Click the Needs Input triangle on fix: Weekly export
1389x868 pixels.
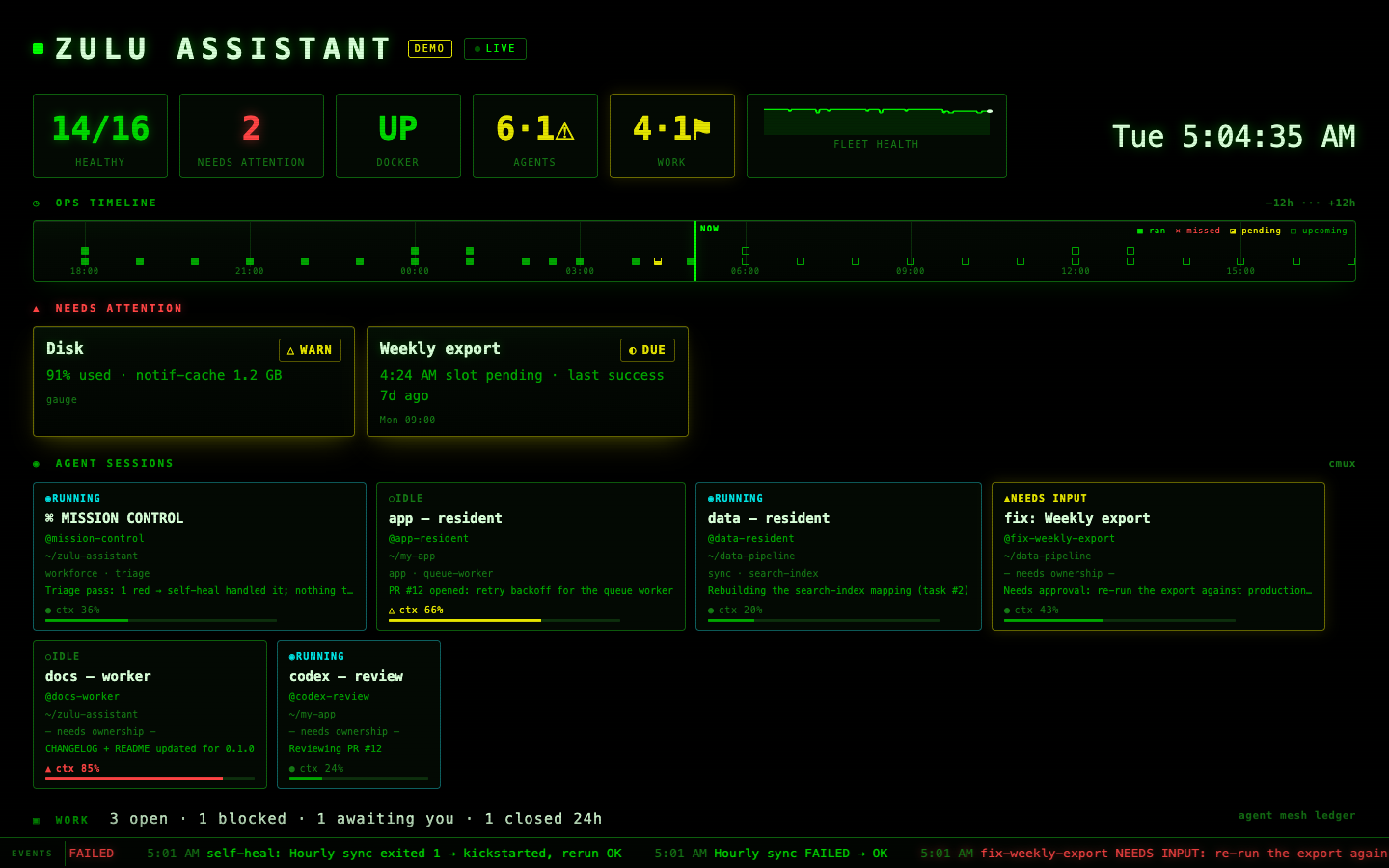click(x=1007, y=499)
